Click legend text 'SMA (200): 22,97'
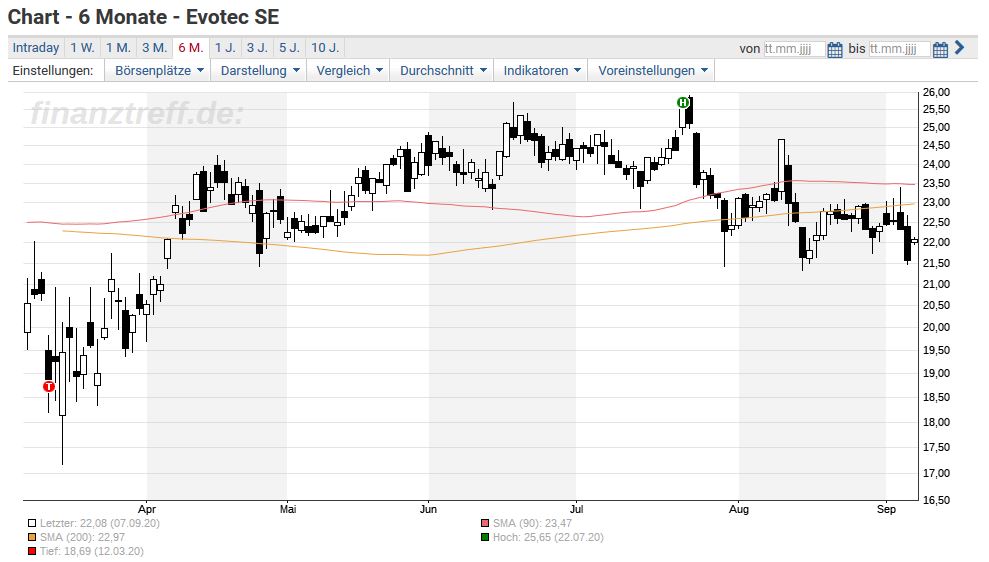This screenshot has width=989, height=562. 82,537
